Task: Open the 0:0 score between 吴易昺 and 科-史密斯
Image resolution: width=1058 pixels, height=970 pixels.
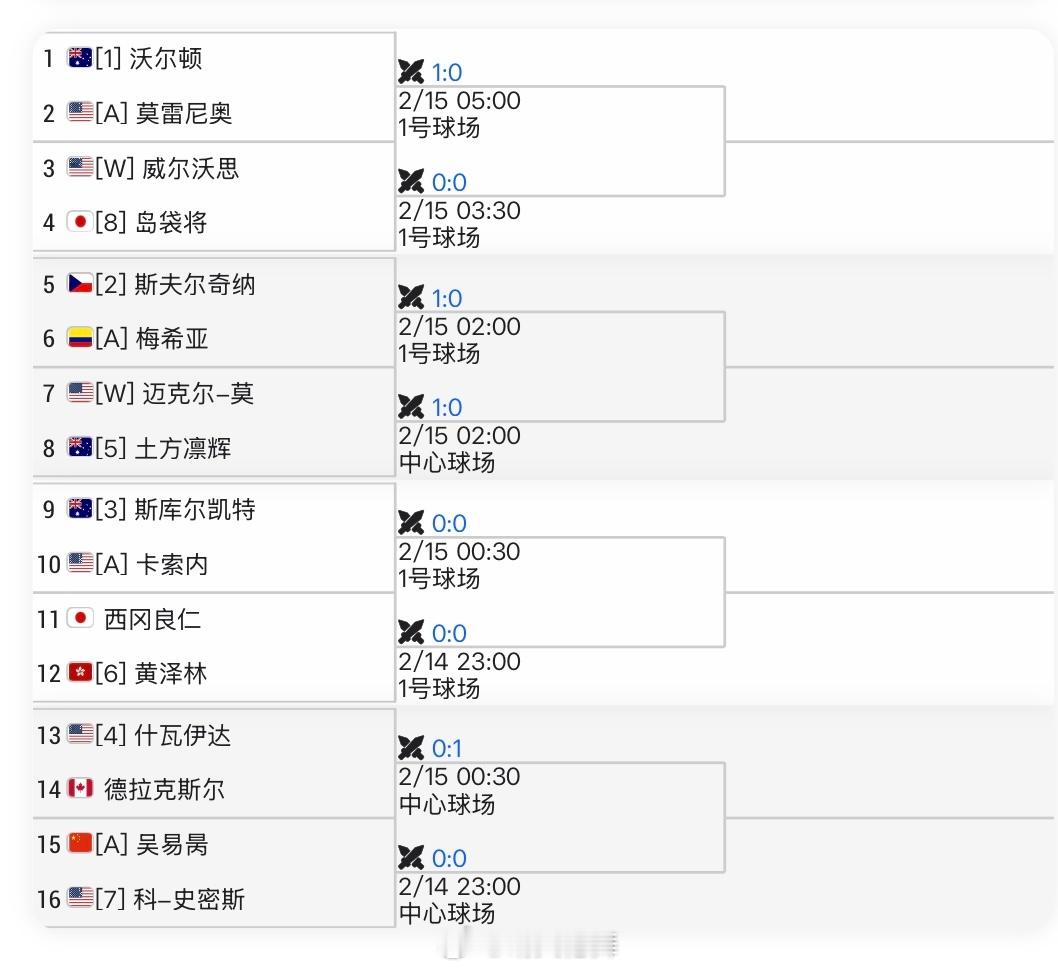Action: click(449, 858)
